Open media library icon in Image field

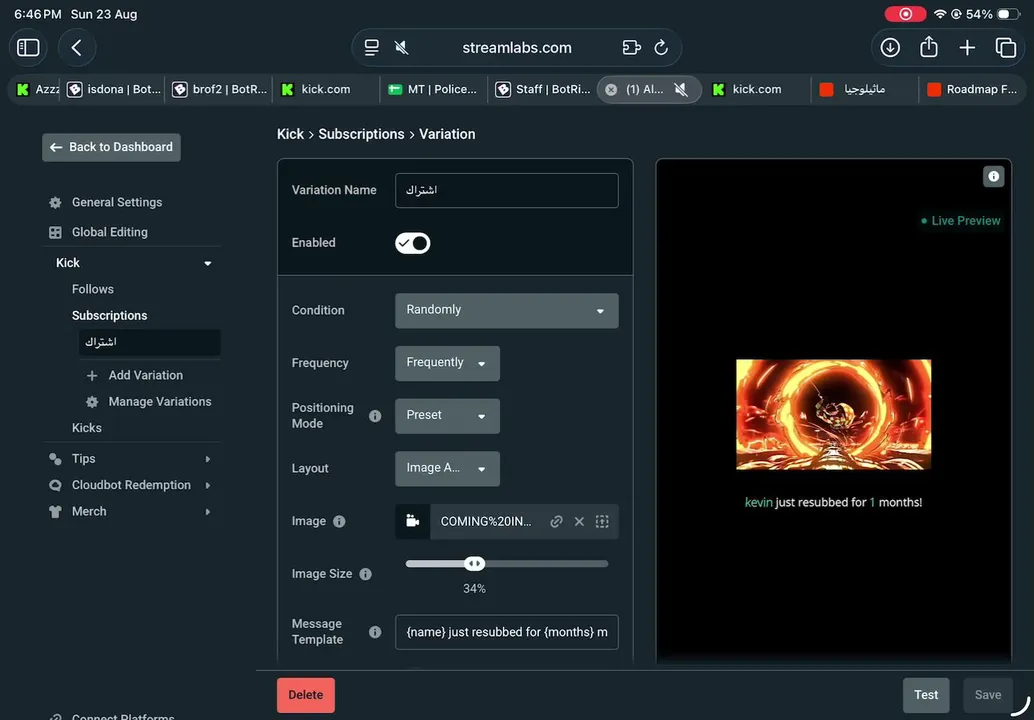[413, 522]
